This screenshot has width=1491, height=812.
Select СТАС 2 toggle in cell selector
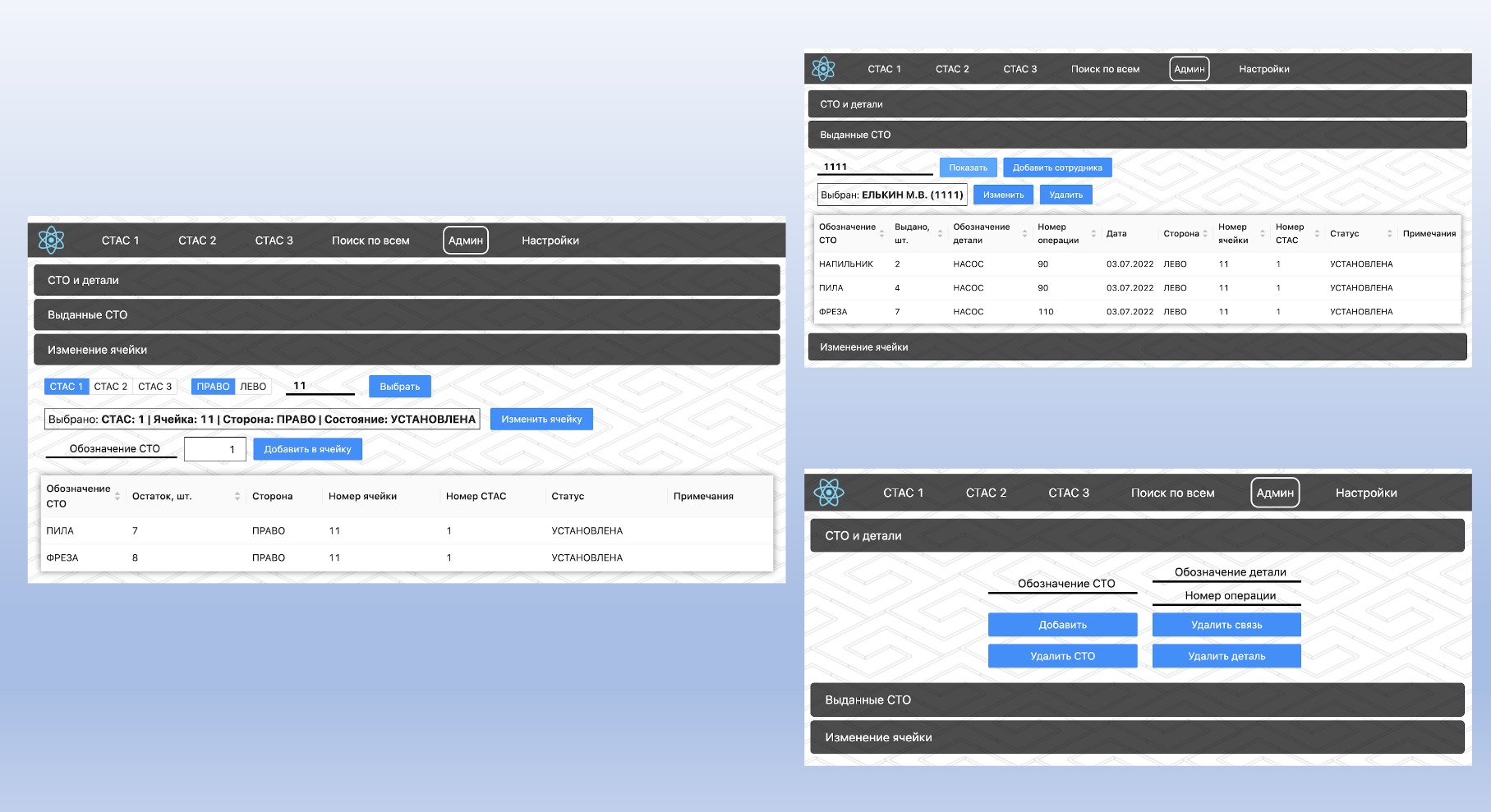pos(111,387)
